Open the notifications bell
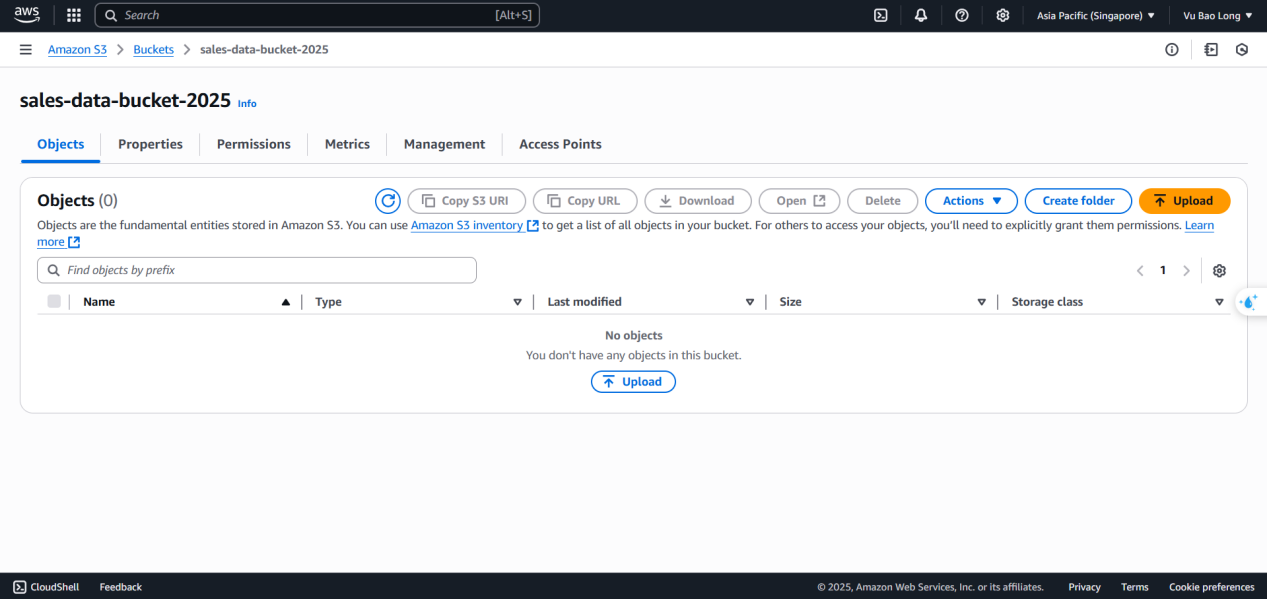 (x=921, y=15)
